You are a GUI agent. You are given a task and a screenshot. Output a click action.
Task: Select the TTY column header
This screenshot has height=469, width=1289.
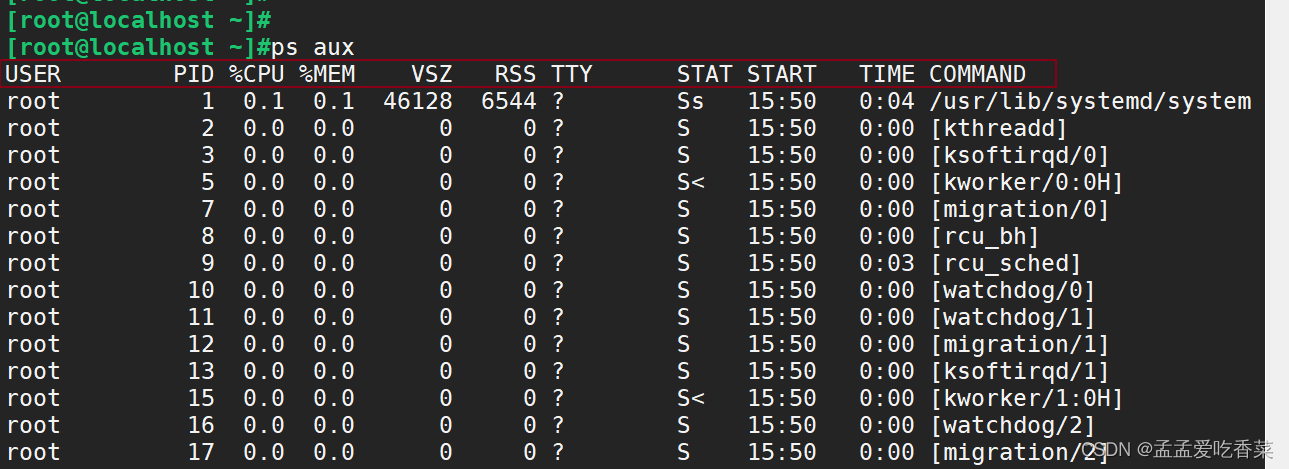pos(572,74)
